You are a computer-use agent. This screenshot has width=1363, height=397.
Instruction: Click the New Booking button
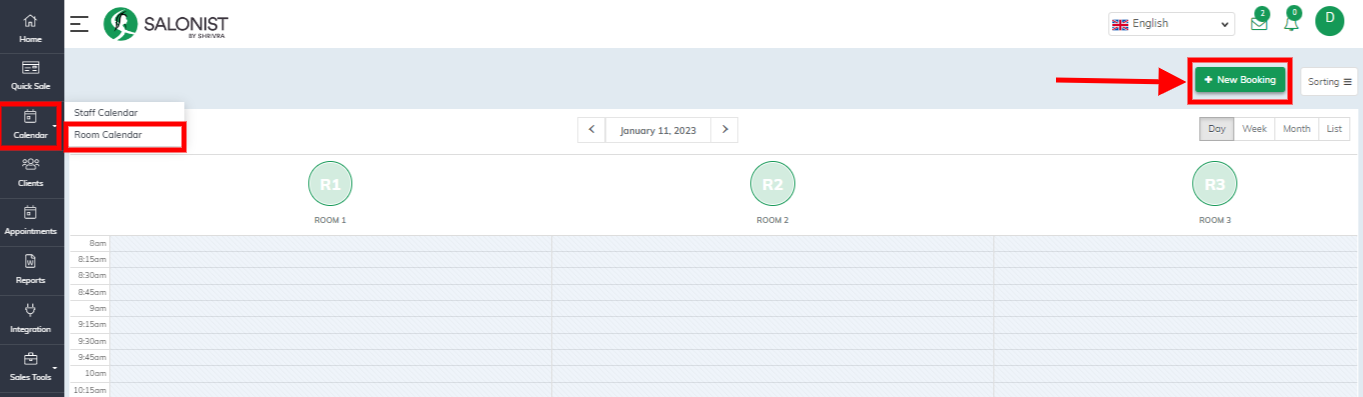point(1240,80)
